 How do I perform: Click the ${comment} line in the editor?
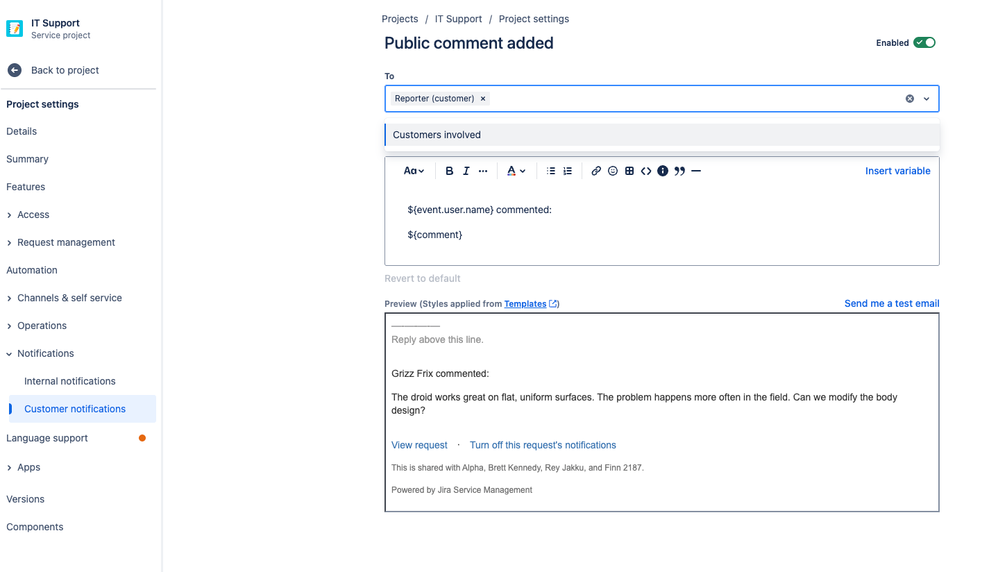(435, 235)
